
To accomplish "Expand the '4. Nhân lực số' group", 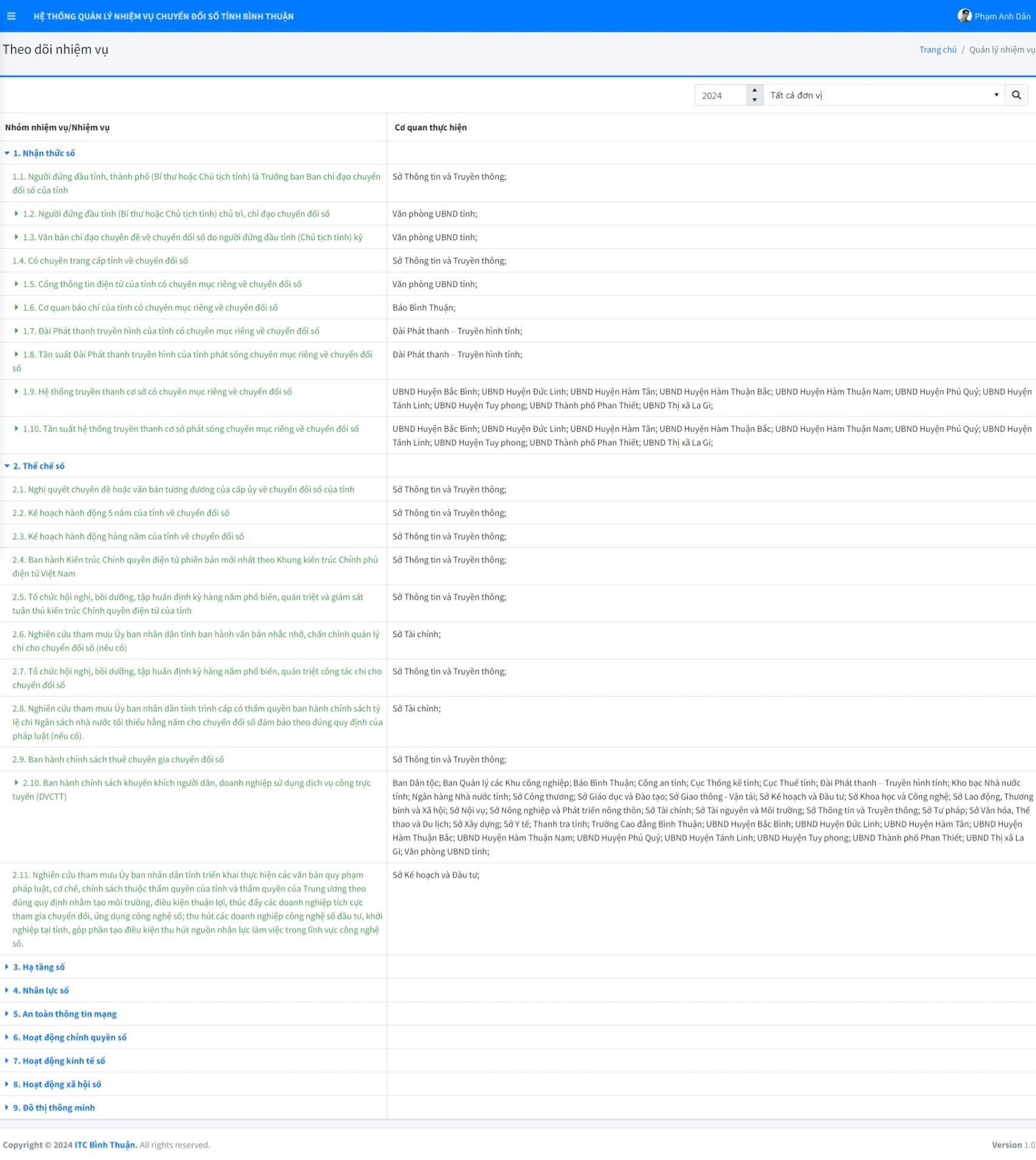I will (7, 990).
